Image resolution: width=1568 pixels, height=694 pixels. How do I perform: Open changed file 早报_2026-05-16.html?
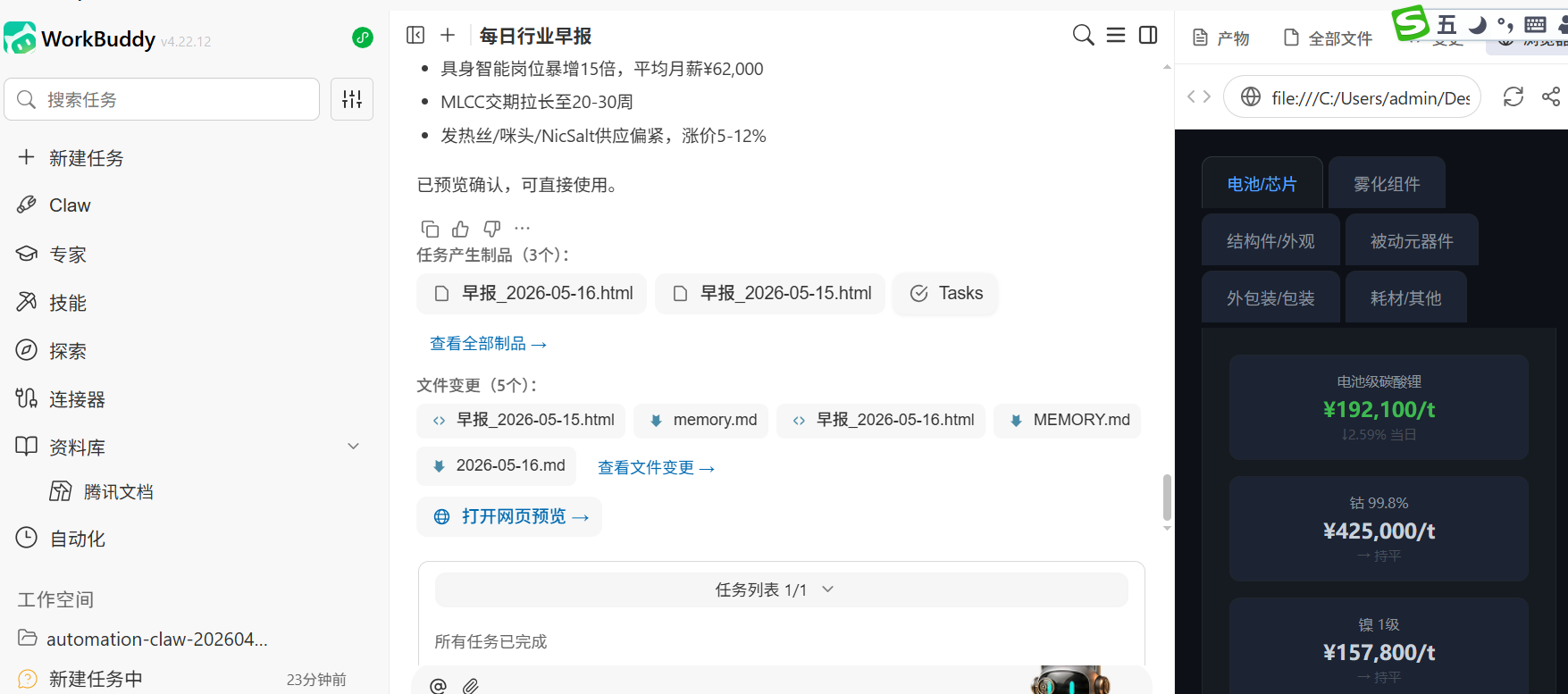[881, 420]
